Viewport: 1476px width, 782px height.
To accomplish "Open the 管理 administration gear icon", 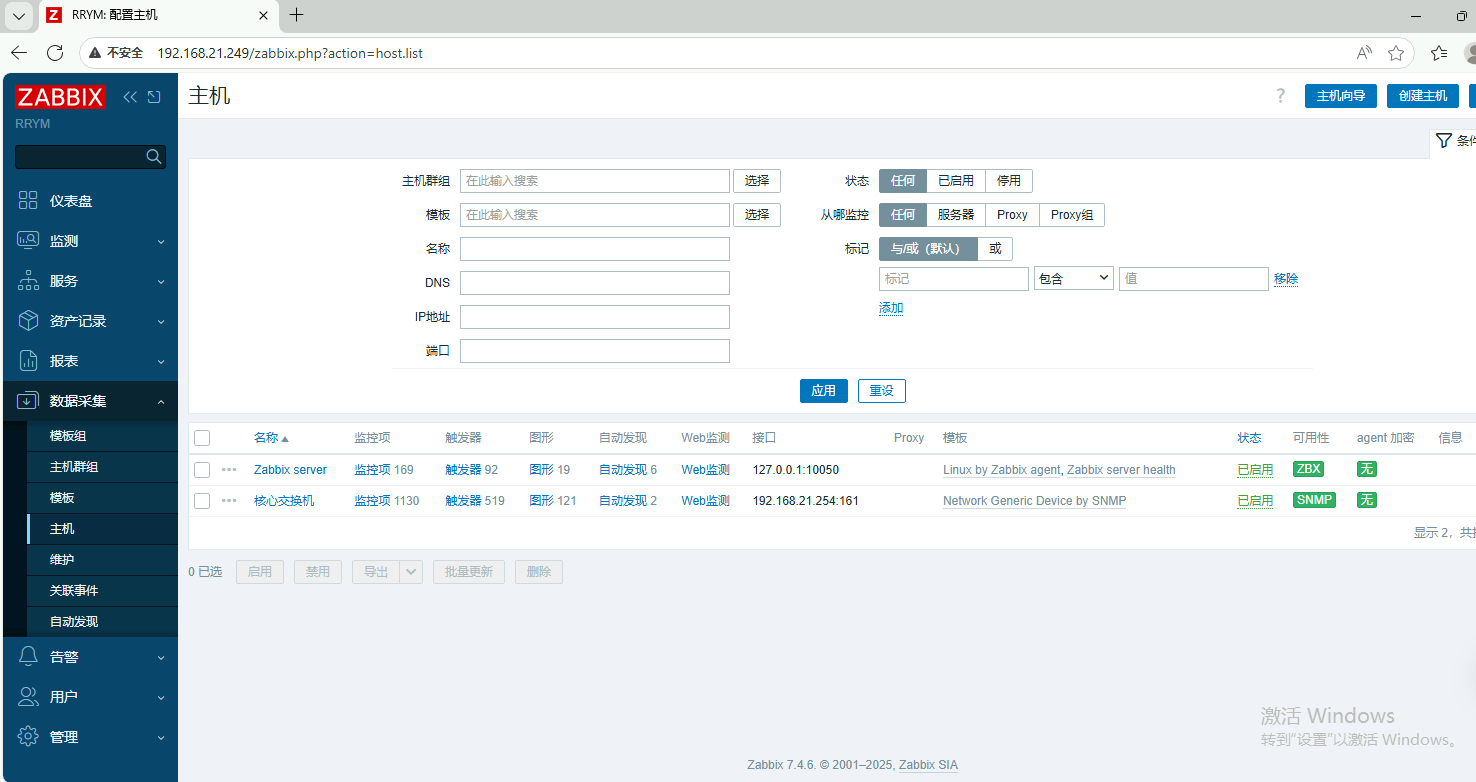I will [x=27, y=736].
